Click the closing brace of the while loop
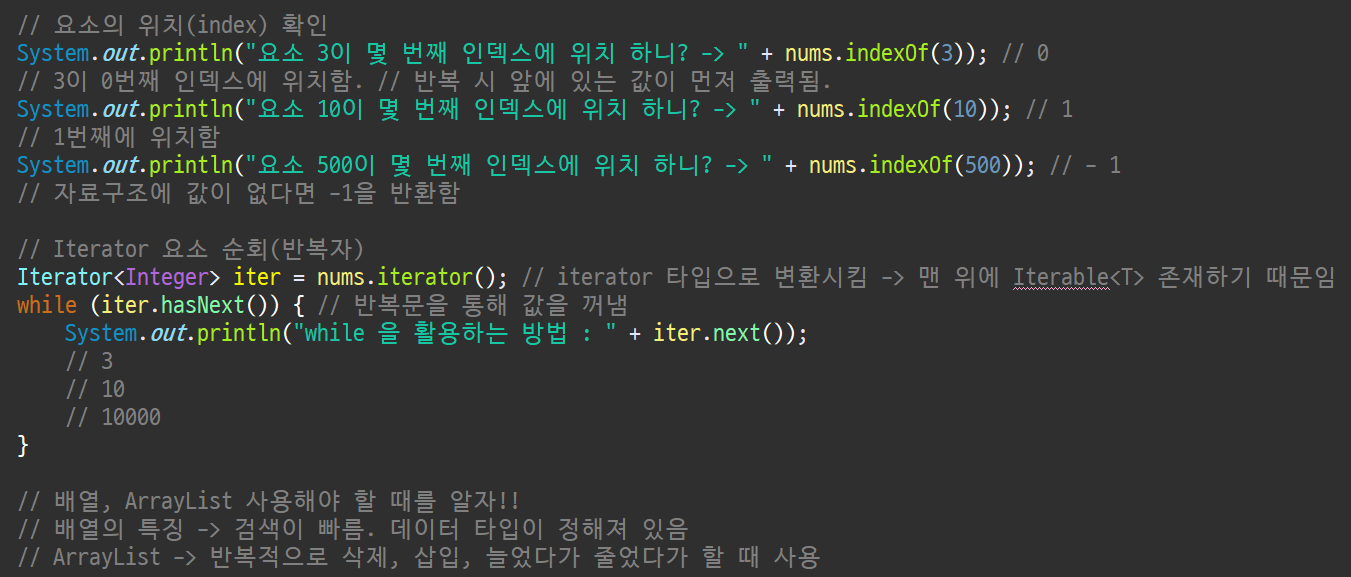1351x577 pixels. (23, 444)
